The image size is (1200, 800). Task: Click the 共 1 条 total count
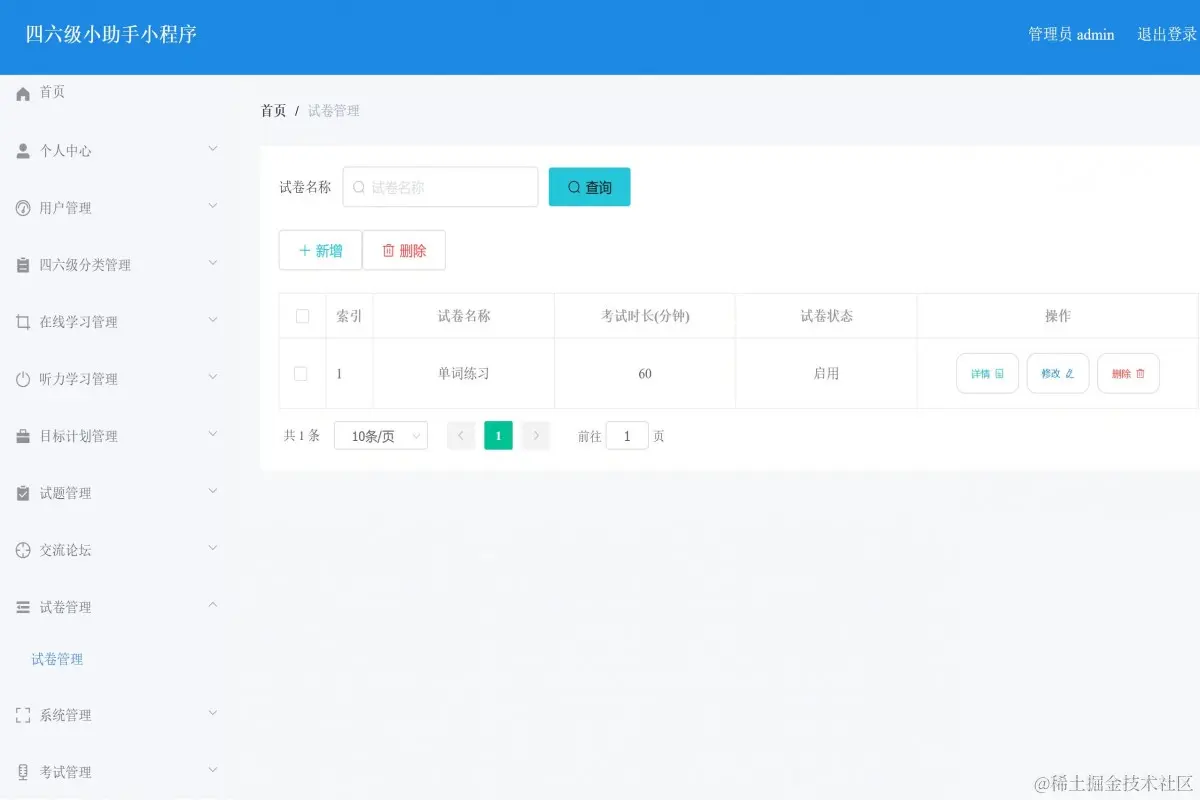302,436
